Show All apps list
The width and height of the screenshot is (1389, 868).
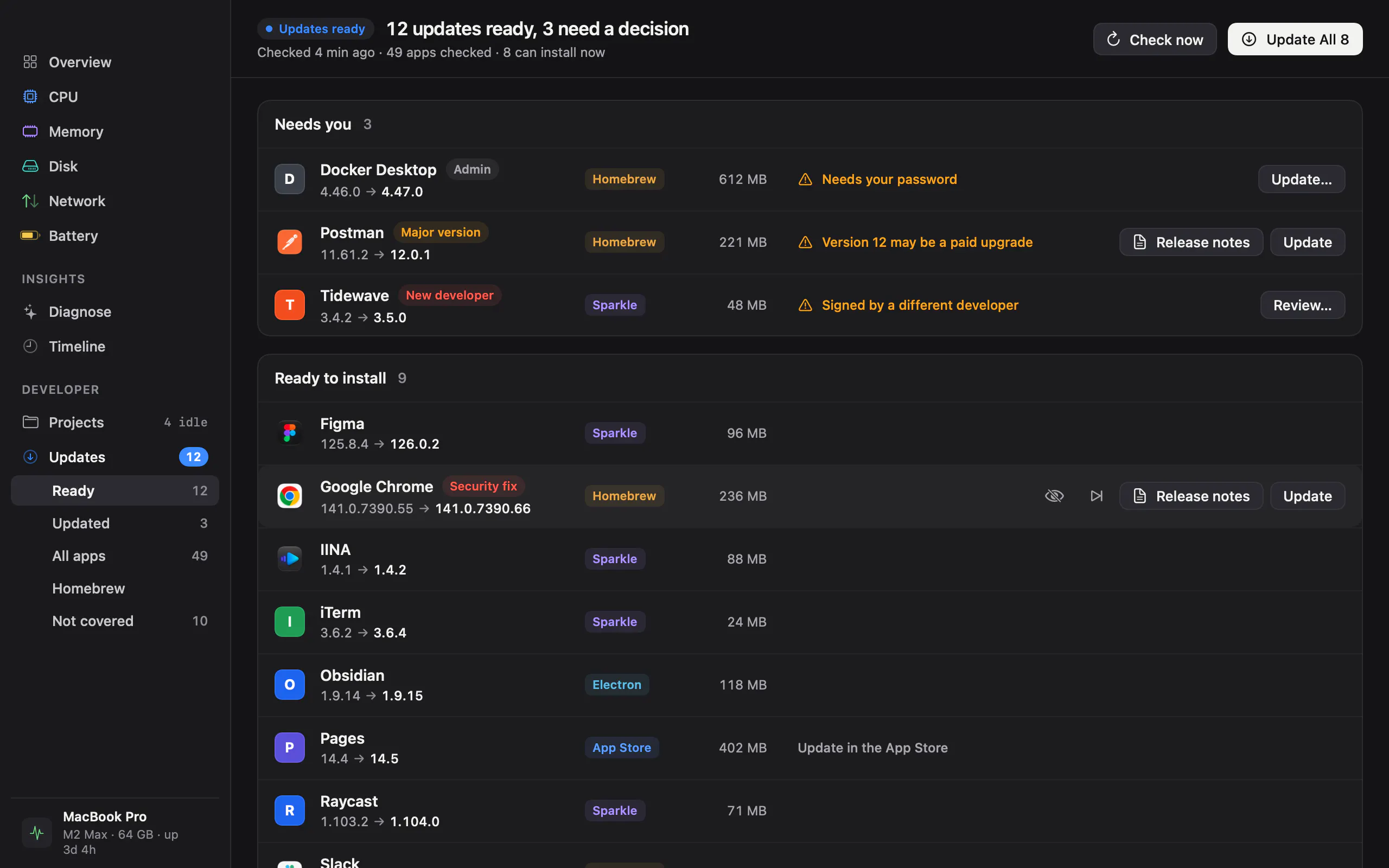pyautogui.click(x=115, y=556)
